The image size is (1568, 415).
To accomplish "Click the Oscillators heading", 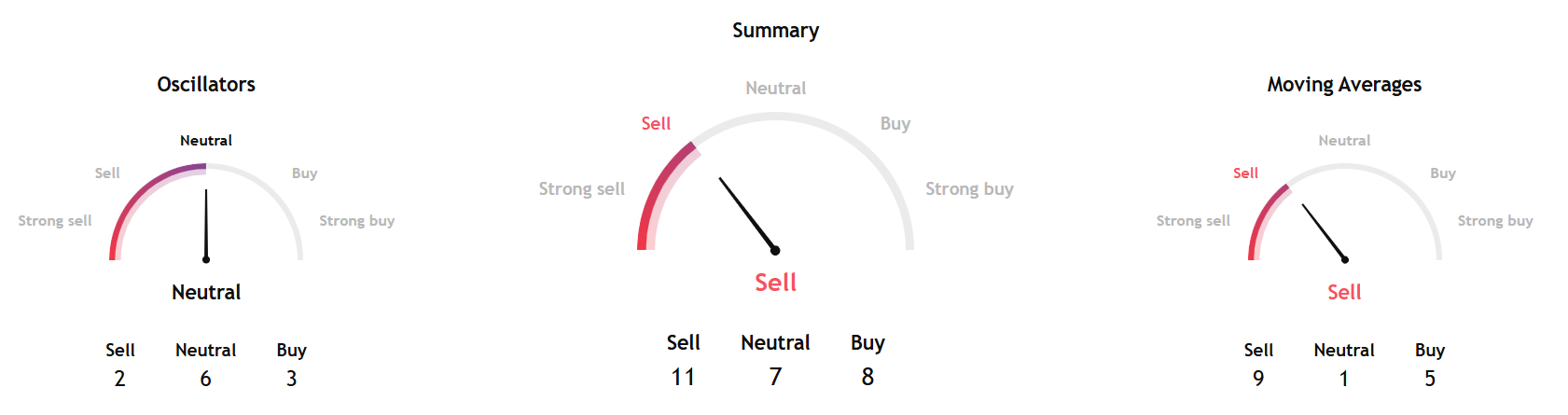I will click(206, 85).
